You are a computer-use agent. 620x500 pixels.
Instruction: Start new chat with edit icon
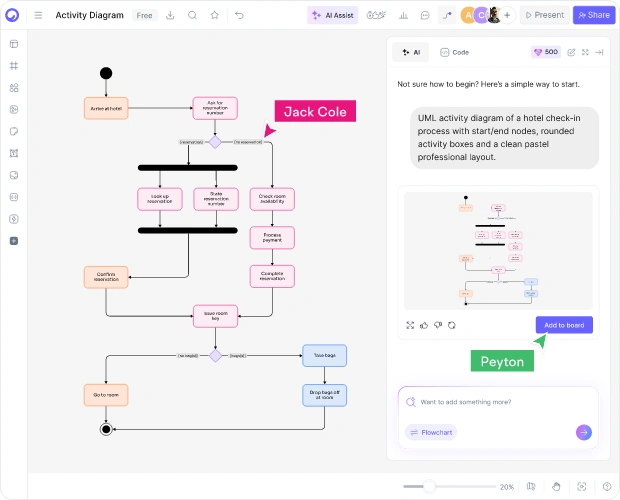(571, 52)
